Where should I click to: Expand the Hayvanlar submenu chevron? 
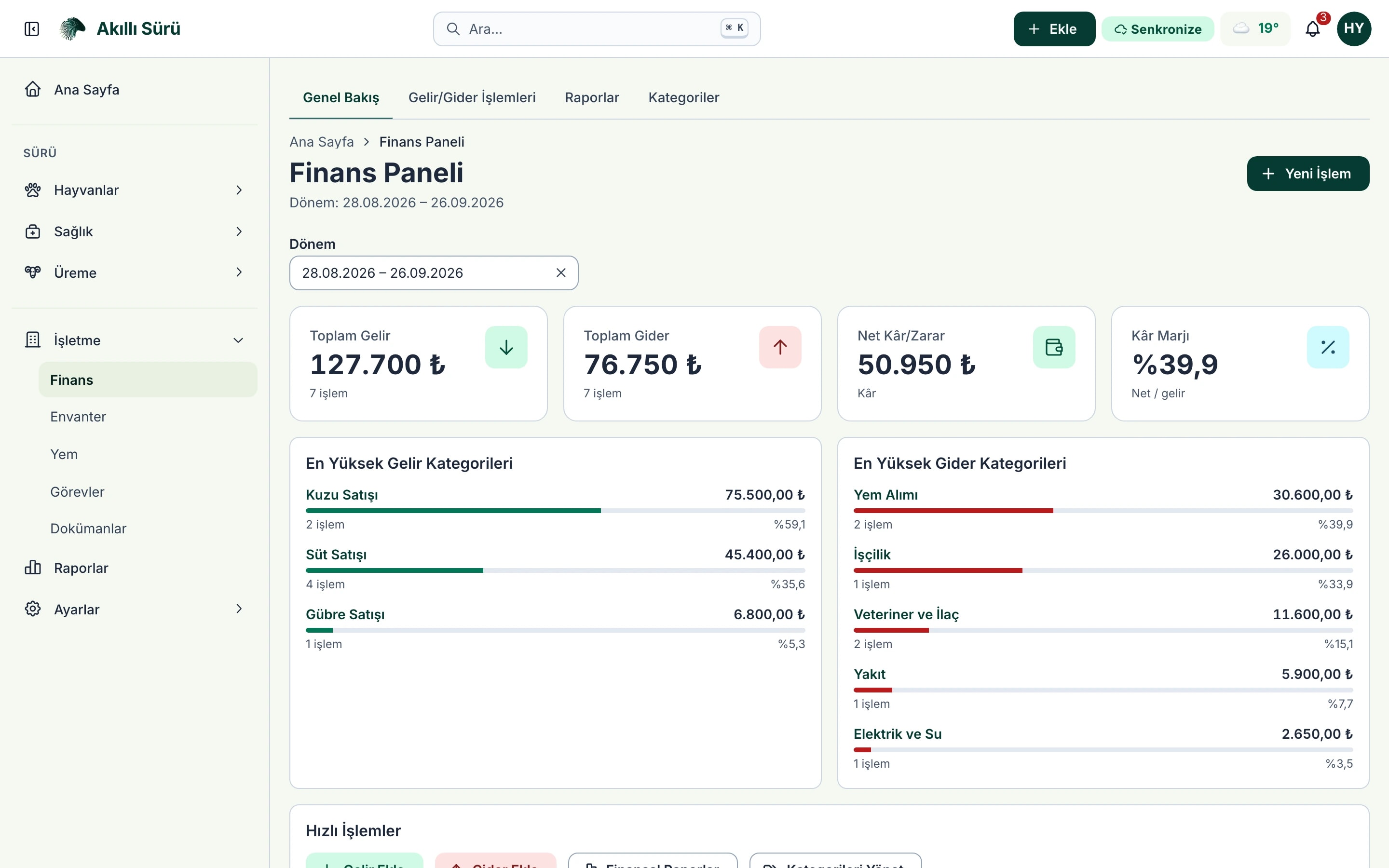point(239,190)
